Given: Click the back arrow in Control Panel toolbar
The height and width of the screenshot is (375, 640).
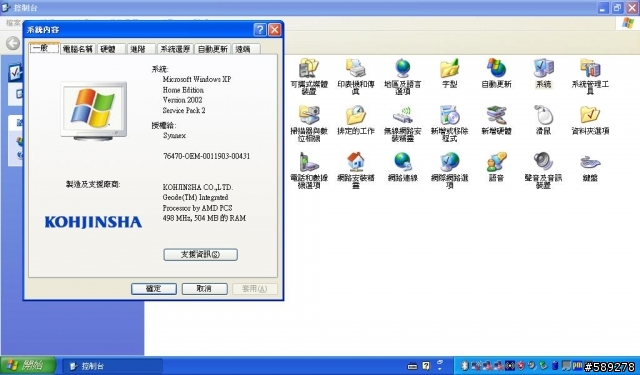Looking at the screenshot, I should coord(13,43).
